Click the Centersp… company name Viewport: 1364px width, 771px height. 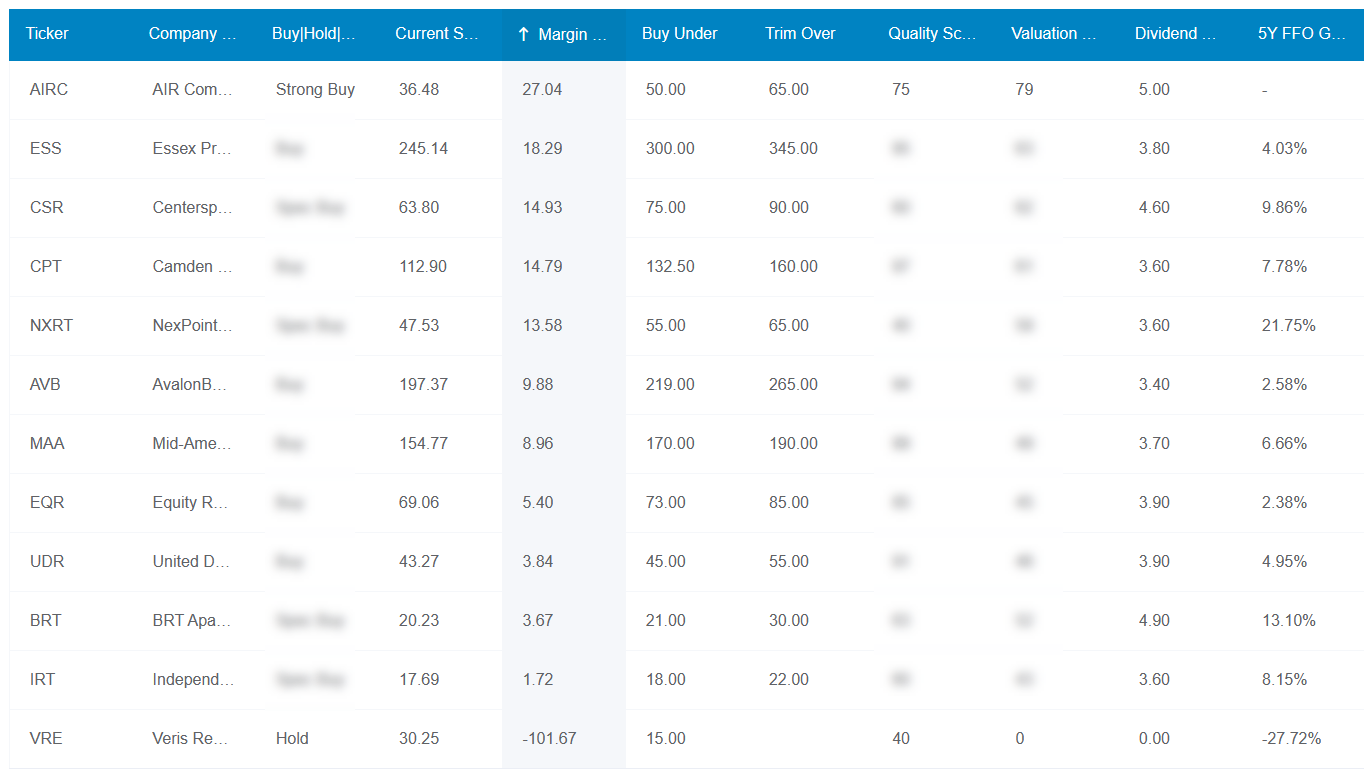pyautogui.click(x=193, y=208)
